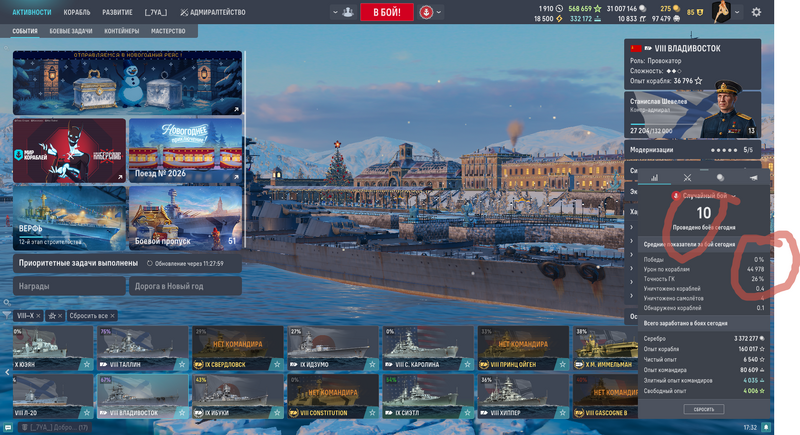This screenshot has width=800, height=435.
Task: Click Сбросить button in statistics panel
Action: [704, 410]
